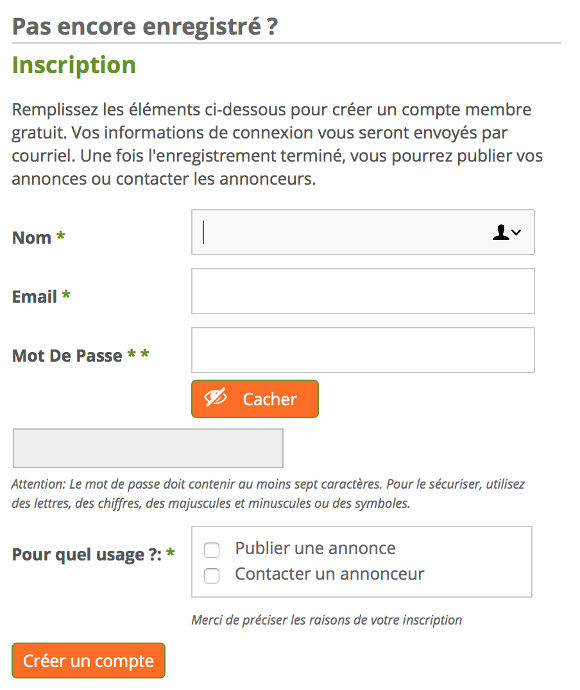The image size is (580, 690).
Task: Click the Contacter un annonceur label text
Action: click(330, 574)
